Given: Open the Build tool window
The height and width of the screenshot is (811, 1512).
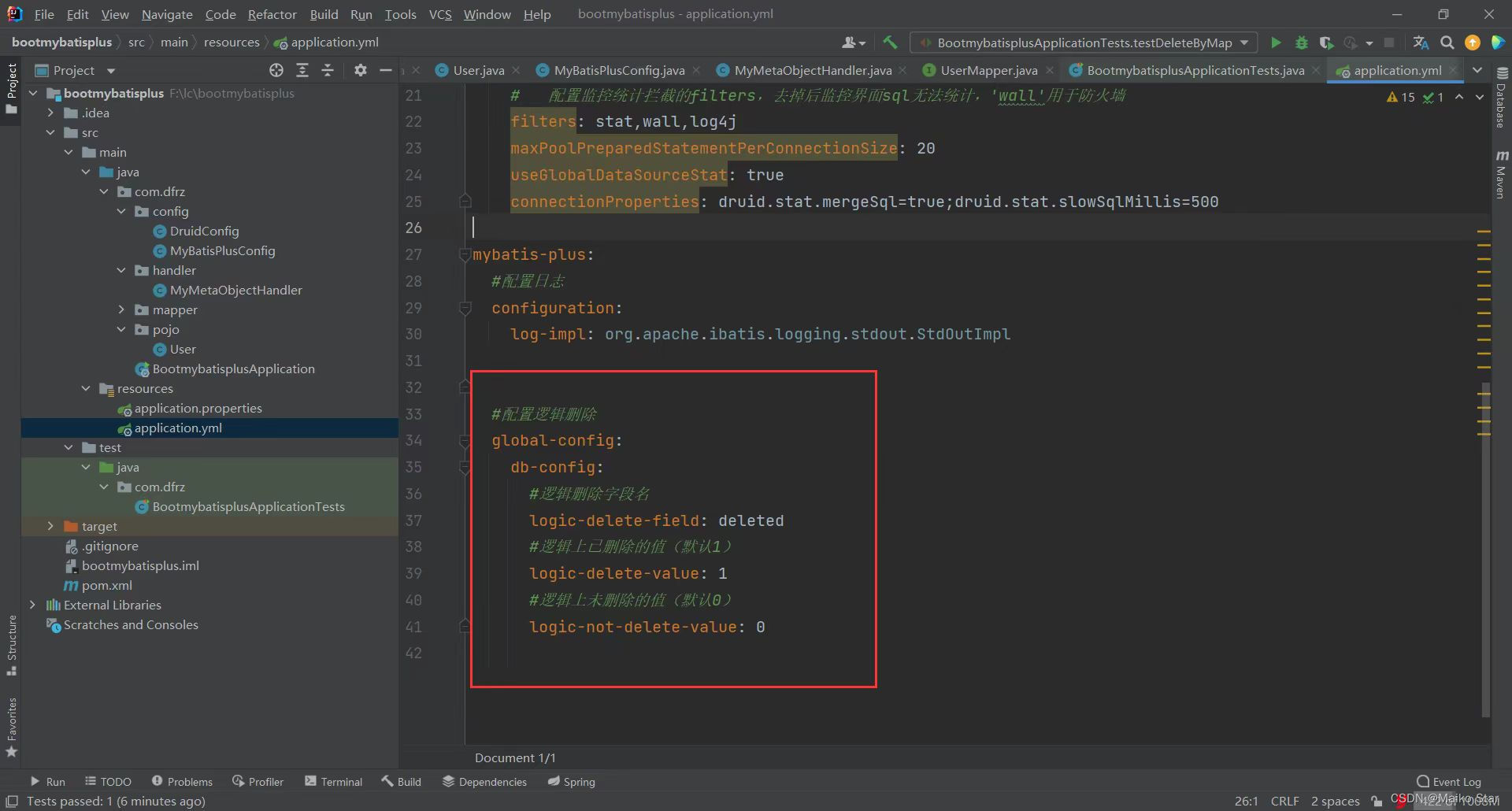Looking at the screenshot, I should (402, 781).
